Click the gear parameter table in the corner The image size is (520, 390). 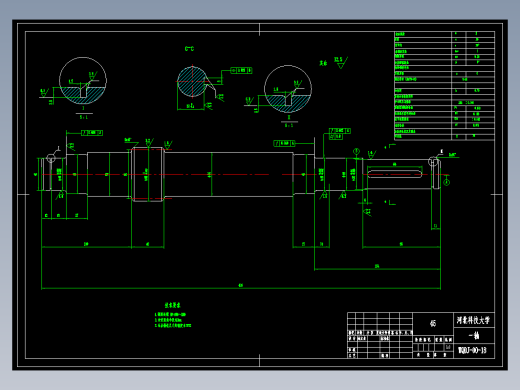point(444,86)
